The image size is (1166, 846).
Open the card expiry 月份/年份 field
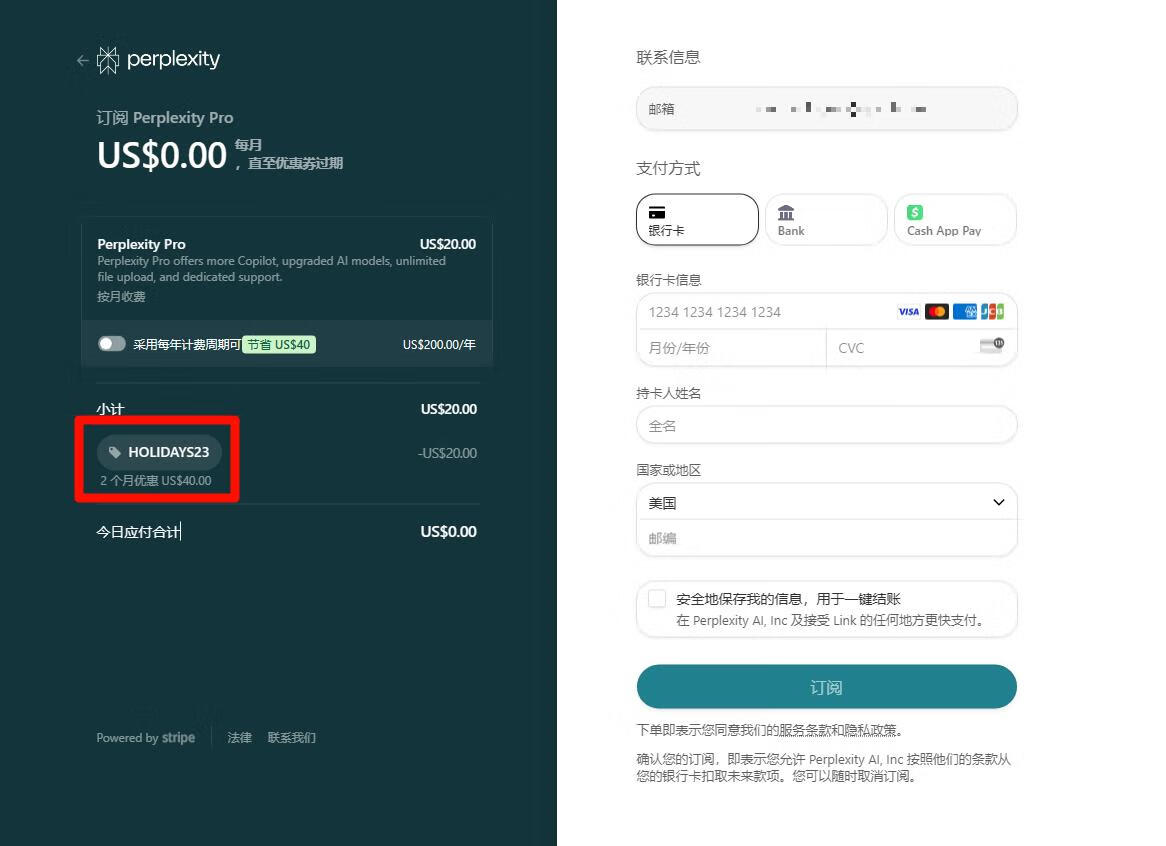click(x=730, y=347)
